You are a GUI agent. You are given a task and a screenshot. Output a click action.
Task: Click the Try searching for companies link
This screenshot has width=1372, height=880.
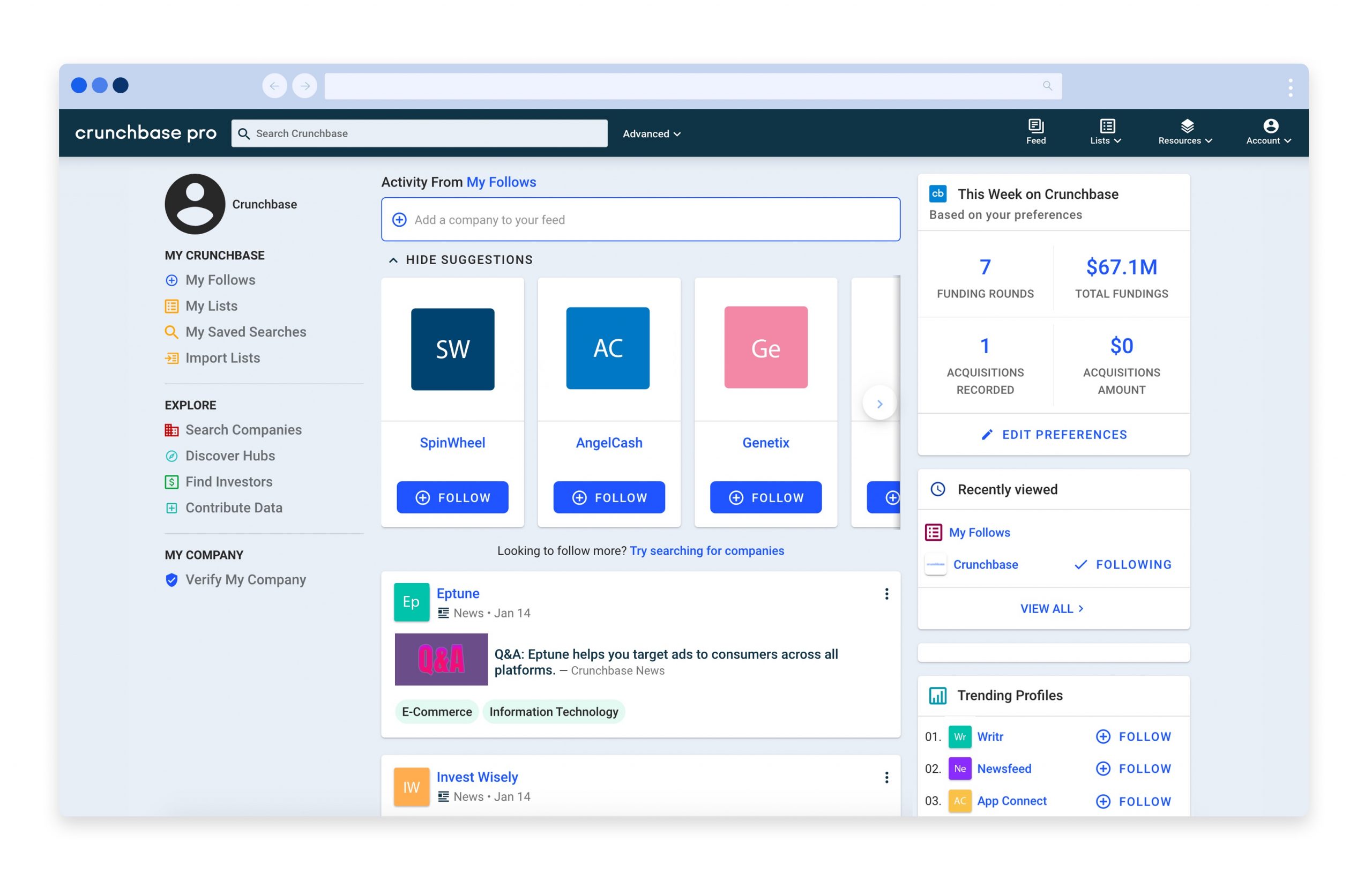[x=707, y=550]
